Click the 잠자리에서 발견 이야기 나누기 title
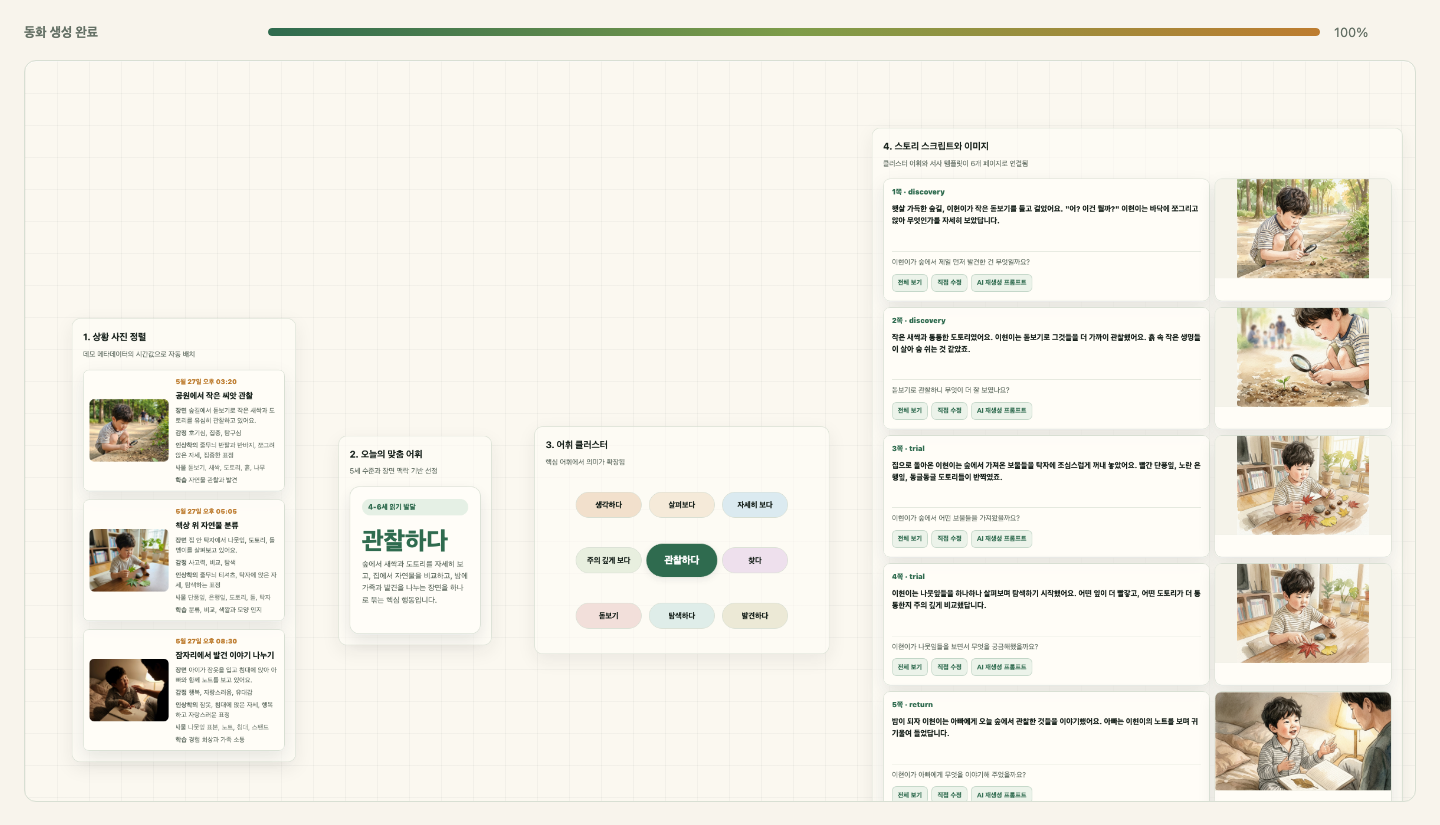Screen dimensions: 1440x825 (x=225, y=655)
